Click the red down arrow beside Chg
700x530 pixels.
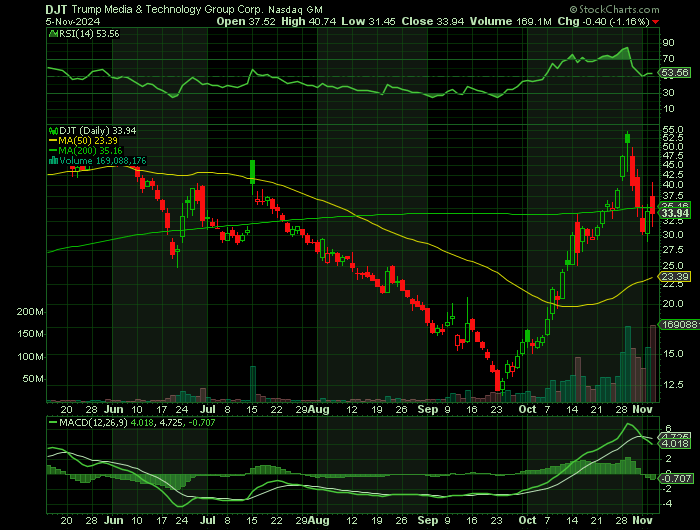(x=655, y=22)
